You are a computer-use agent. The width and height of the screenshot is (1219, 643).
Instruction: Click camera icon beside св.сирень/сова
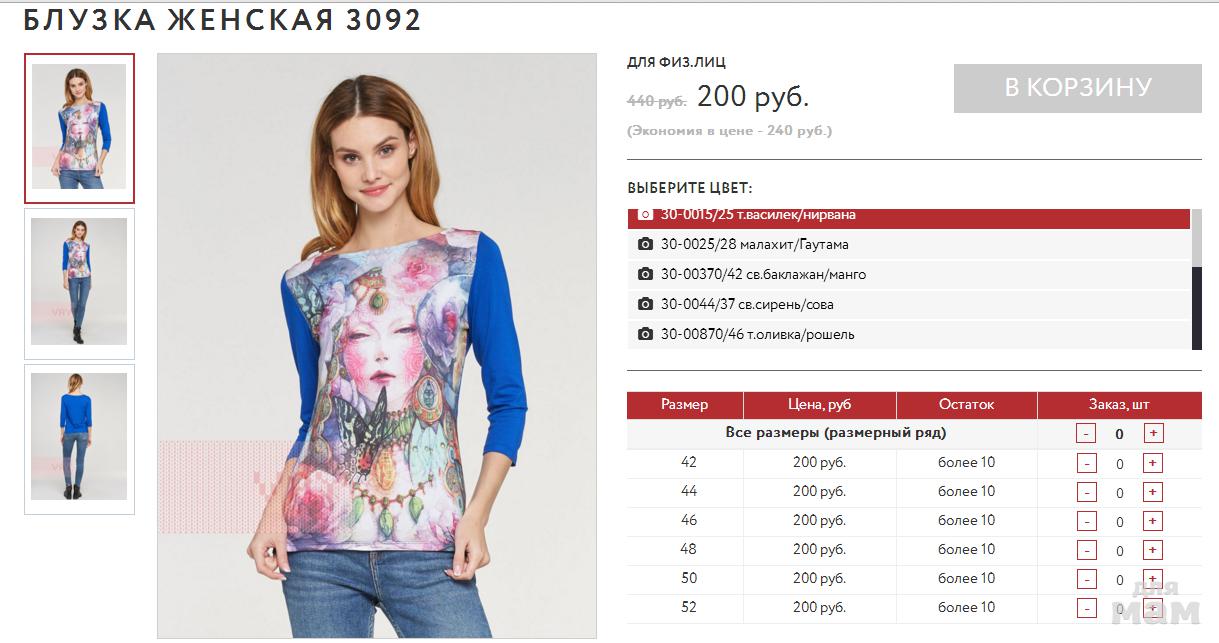[x=645, y=305]
